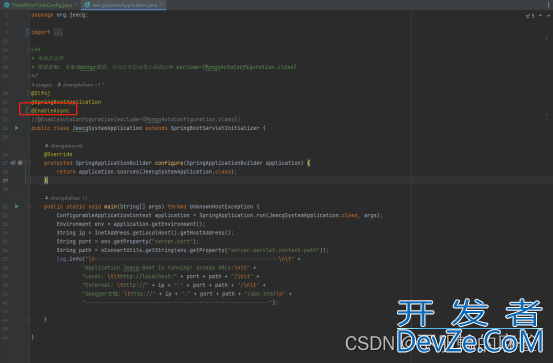Collapse the Javadoc comment block
The width and height of the screenshot is (553, 363).
(29, 50)
